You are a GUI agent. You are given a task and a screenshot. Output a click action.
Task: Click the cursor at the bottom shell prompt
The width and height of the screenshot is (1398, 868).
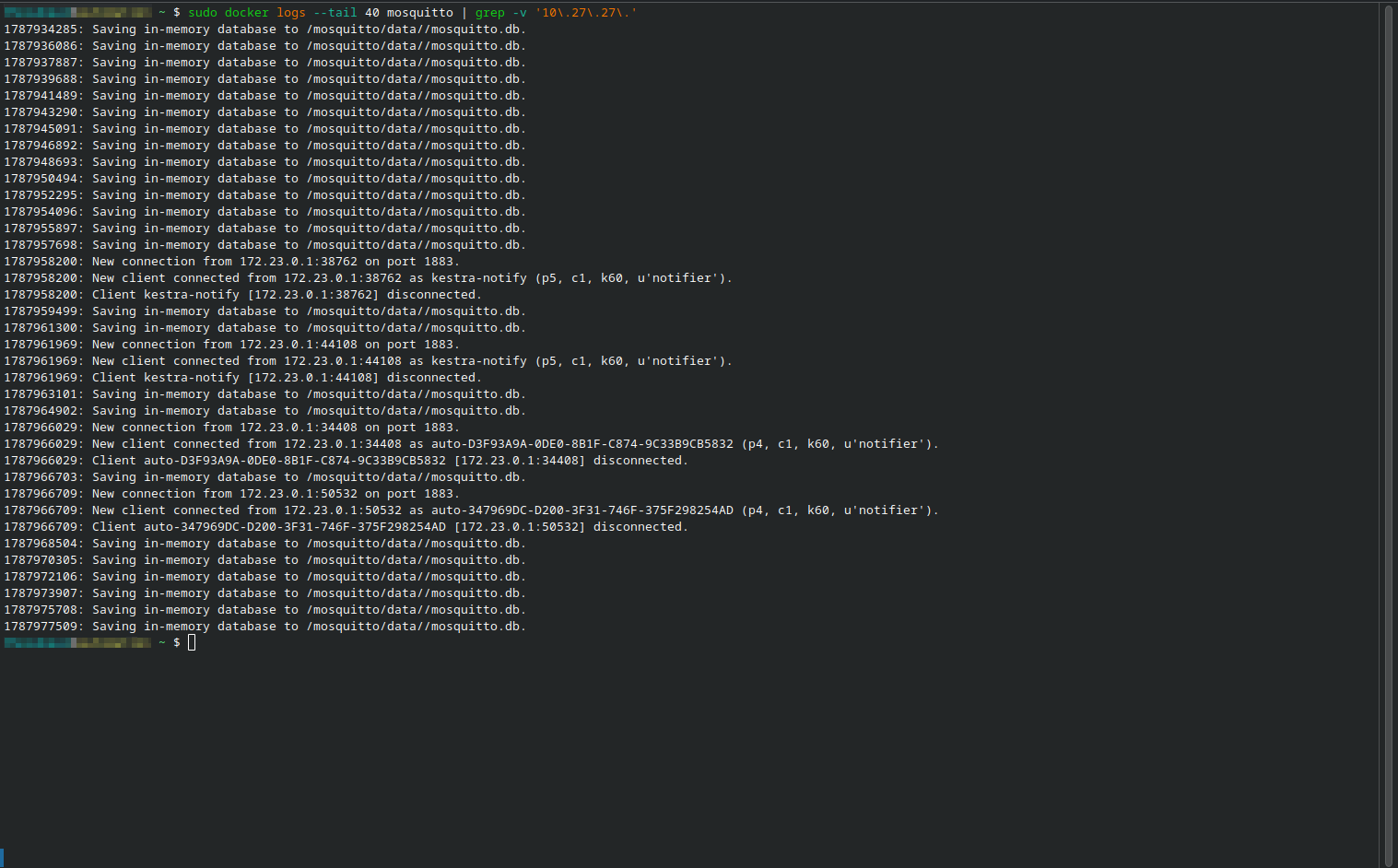click(x=192, y=642)
